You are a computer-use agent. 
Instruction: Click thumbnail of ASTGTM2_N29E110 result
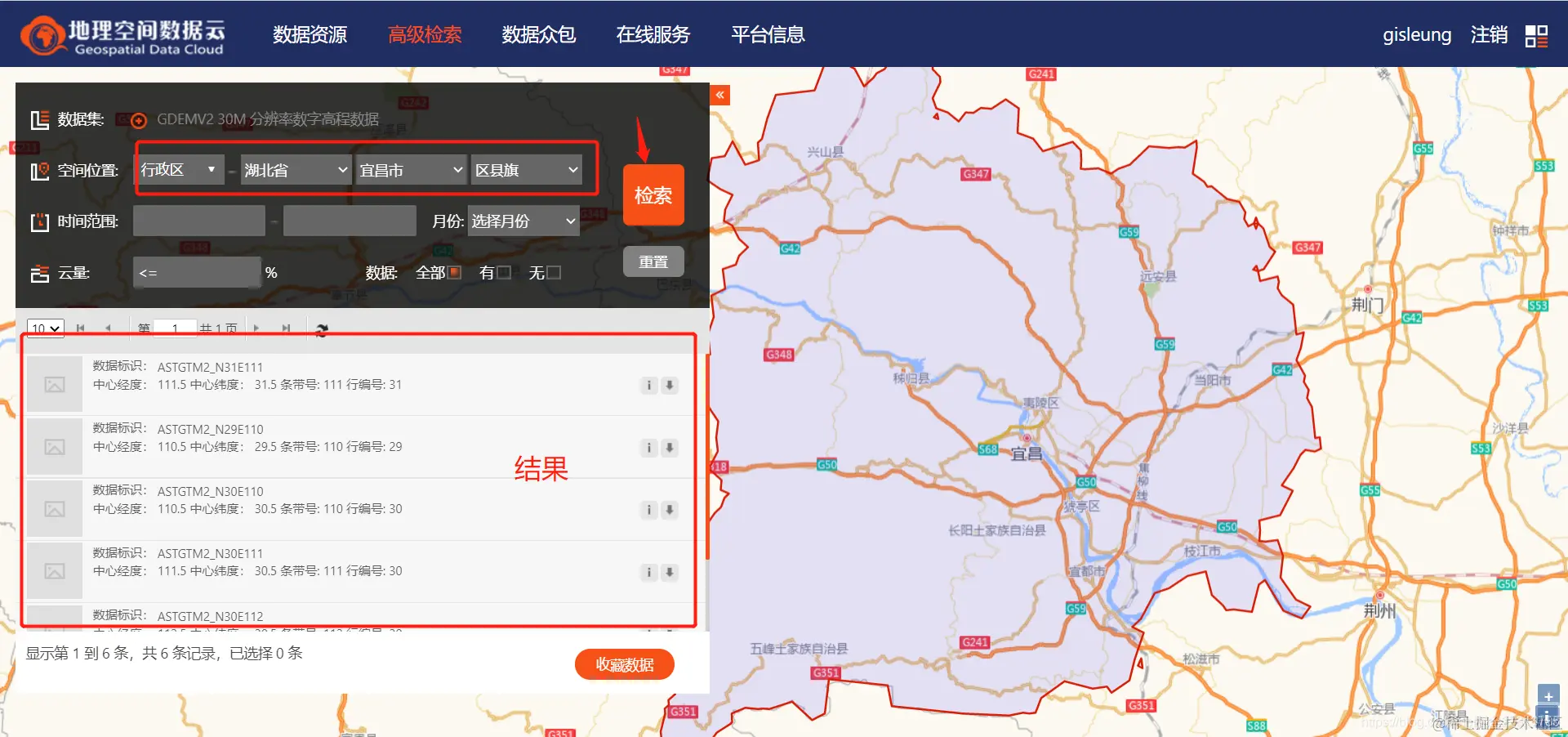tap(55, 446)
